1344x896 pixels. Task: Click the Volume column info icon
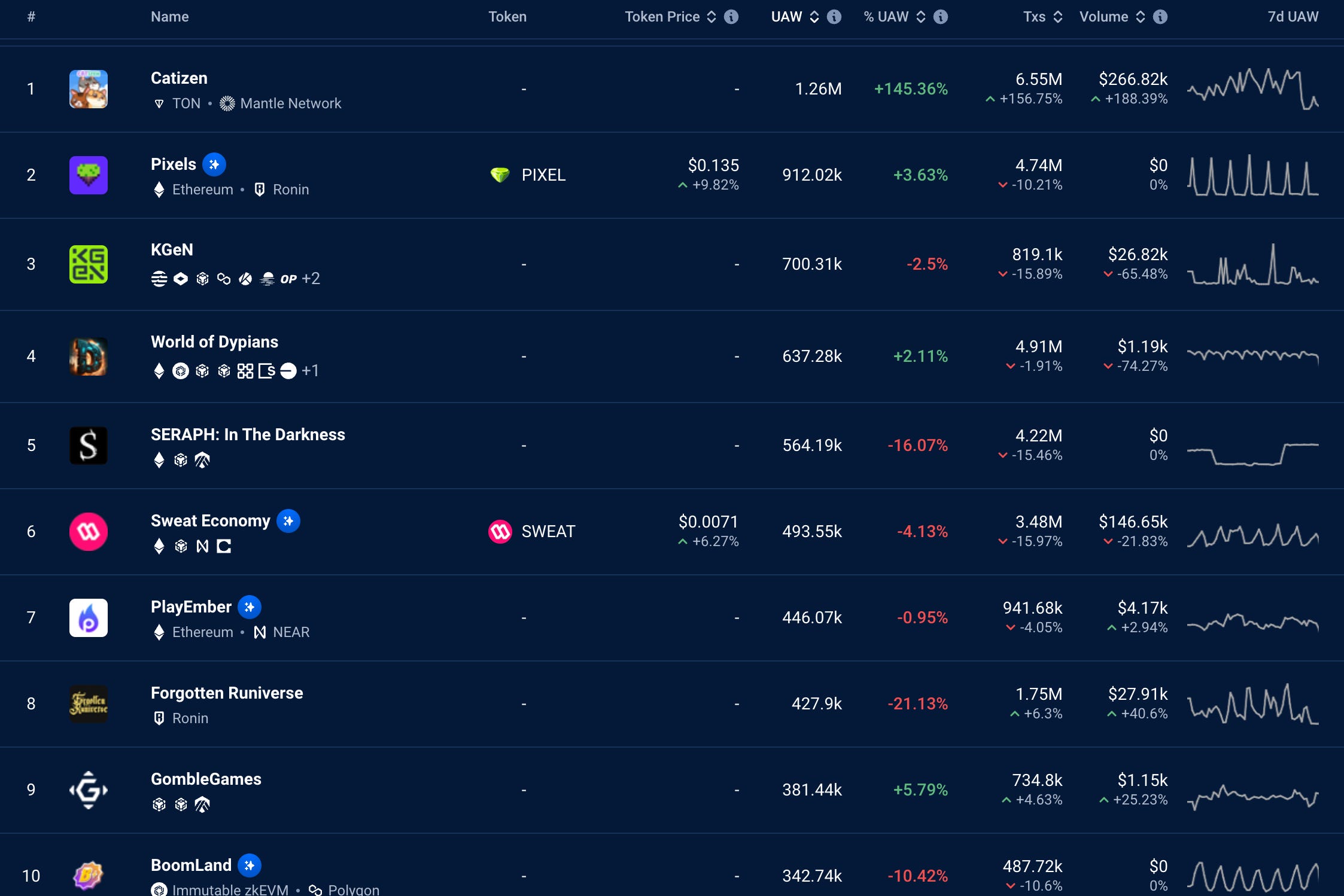tap(1160, 17)
